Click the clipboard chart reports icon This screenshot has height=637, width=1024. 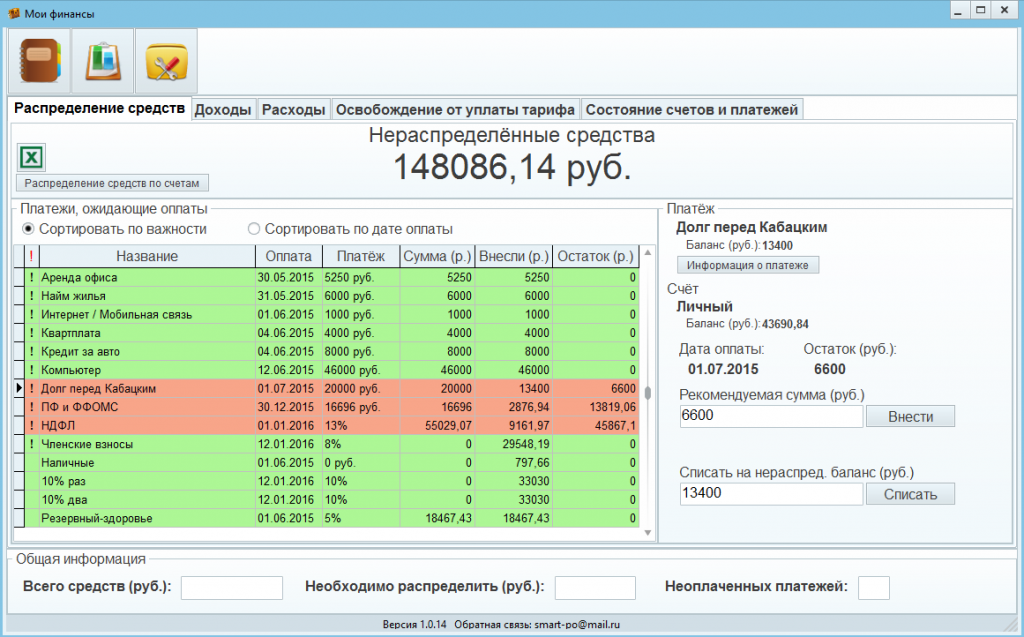tap(103, 61)
